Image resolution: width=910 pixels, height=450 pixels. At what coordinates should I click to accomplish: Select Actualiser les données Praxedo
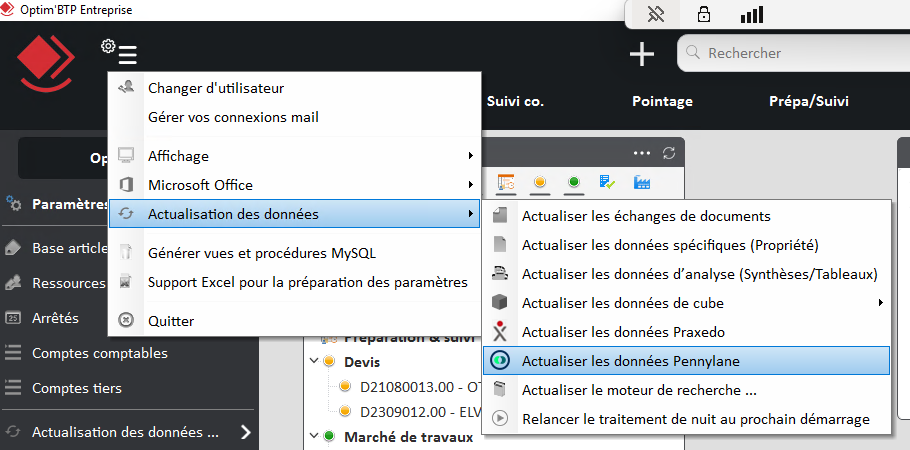tap(686, 332)
